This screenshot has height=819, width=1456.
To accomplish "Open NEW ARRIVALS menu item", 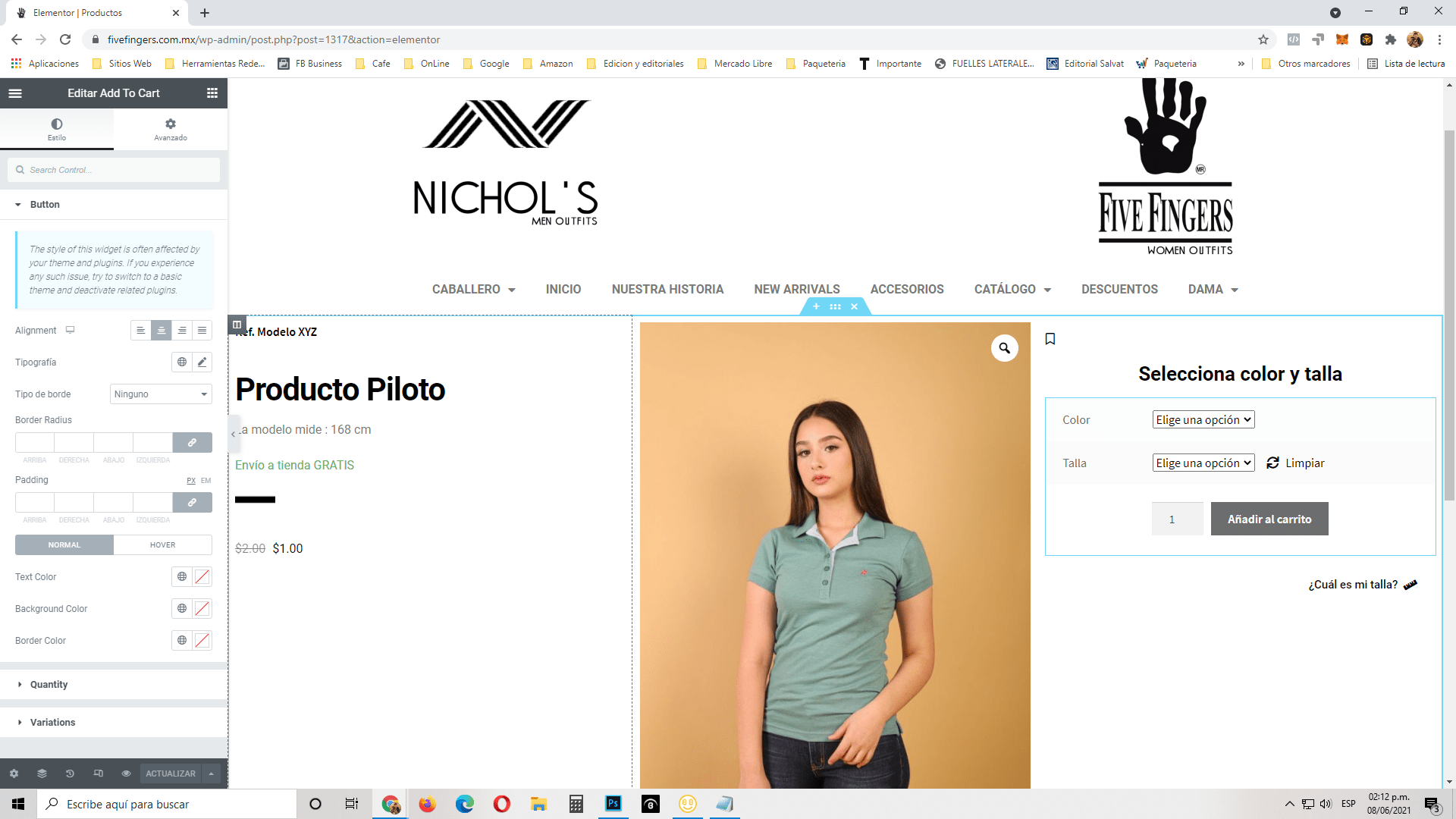I will (797, 290).
